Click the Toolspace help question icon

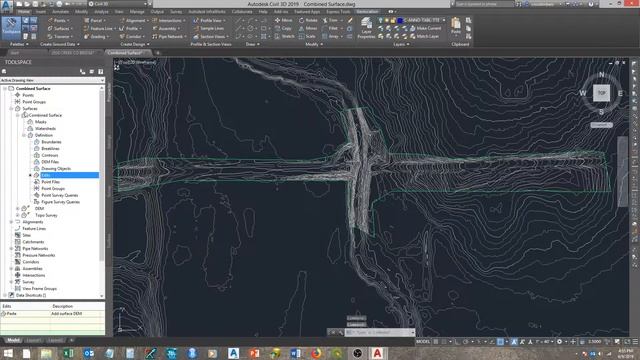(100, 72)
